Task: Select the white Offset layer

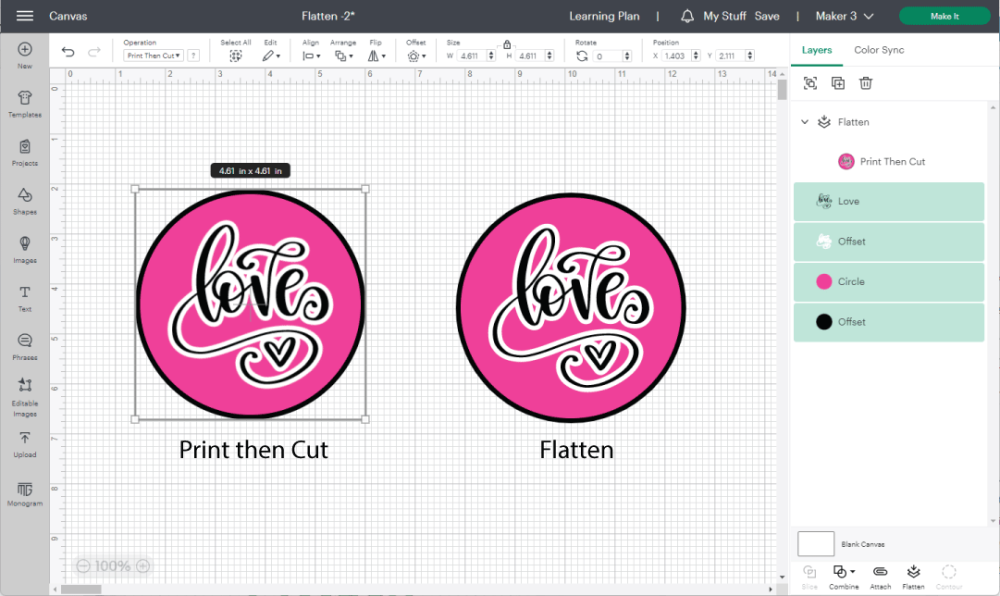Action: click(889, 242)
